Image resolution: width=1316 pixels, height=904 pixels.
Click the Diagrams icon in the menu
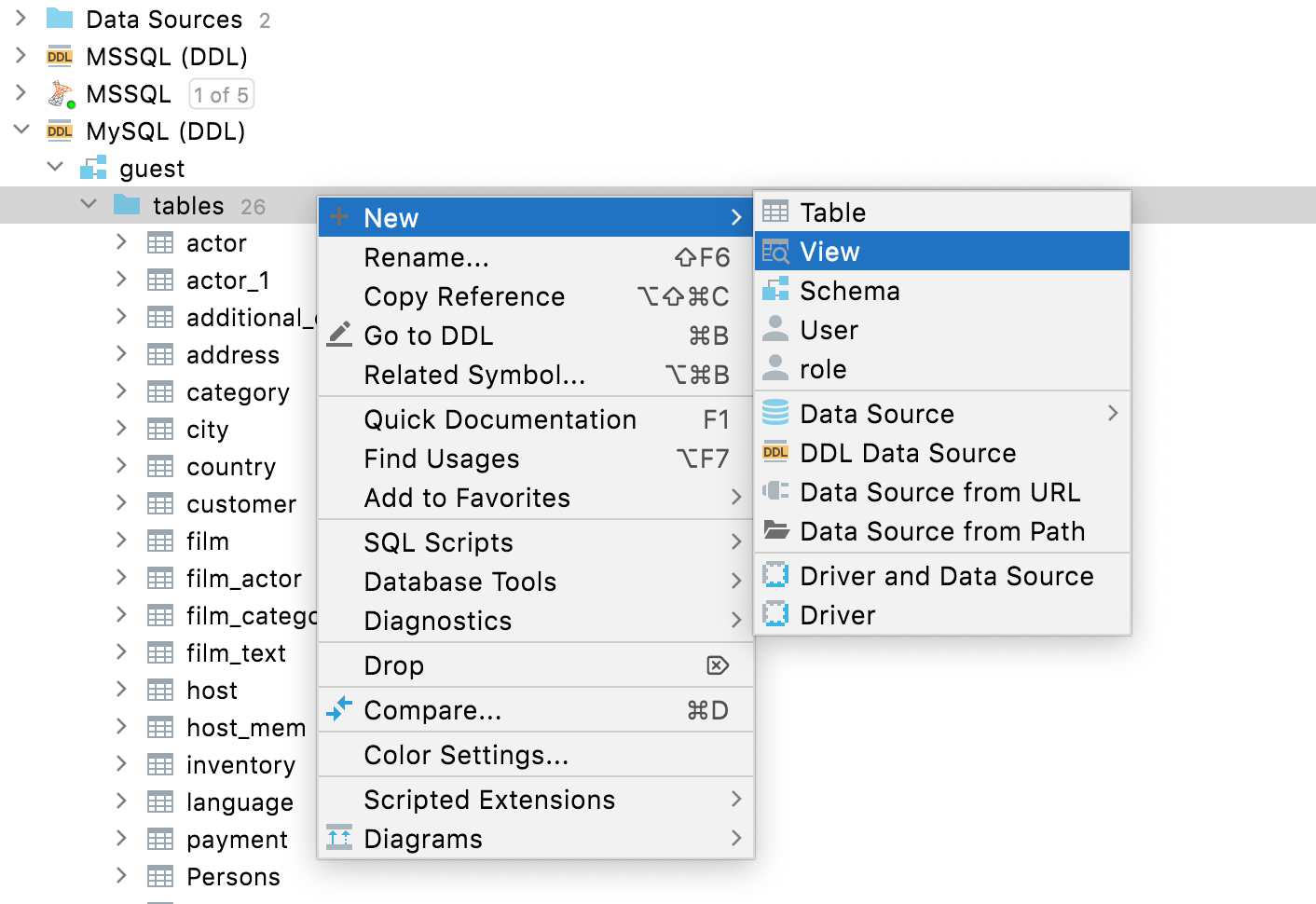pyautogui.click(x=339, y=838)
